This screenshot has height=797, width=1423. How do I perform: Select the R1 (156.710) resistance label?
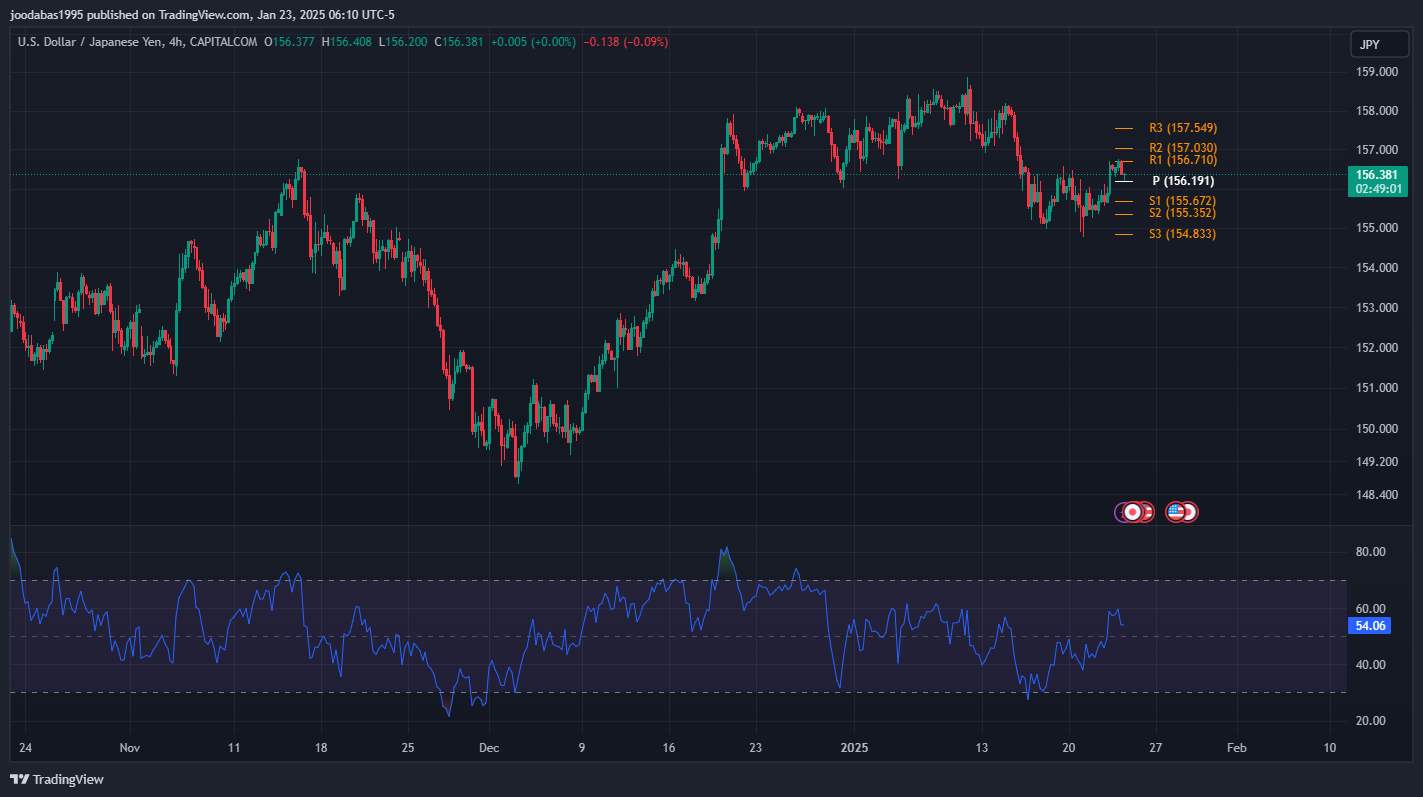(1183, 160)
